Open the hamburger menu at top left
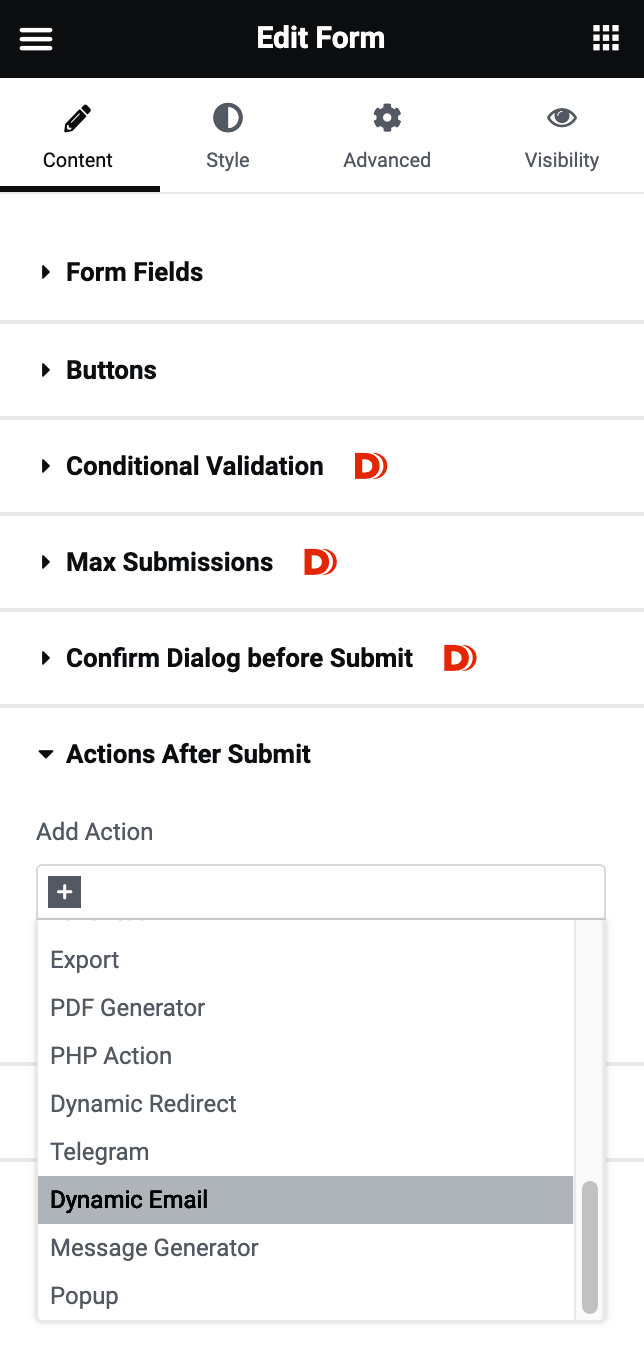The height and width of the screenshot is (1352, 644). click(36, 39)
